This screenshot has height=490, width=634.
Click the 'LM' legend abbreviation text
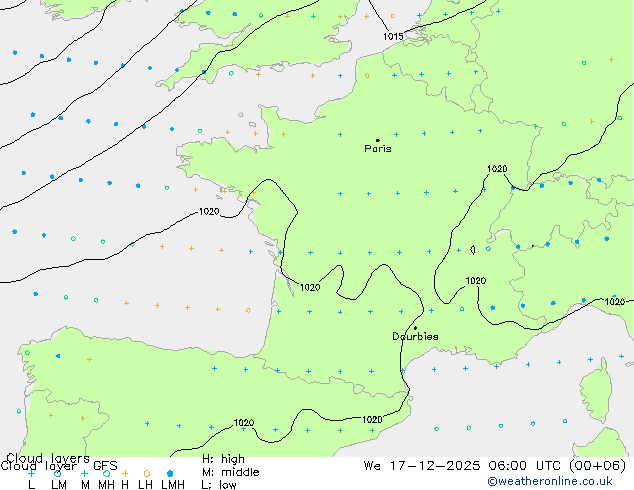coord(59,485)
